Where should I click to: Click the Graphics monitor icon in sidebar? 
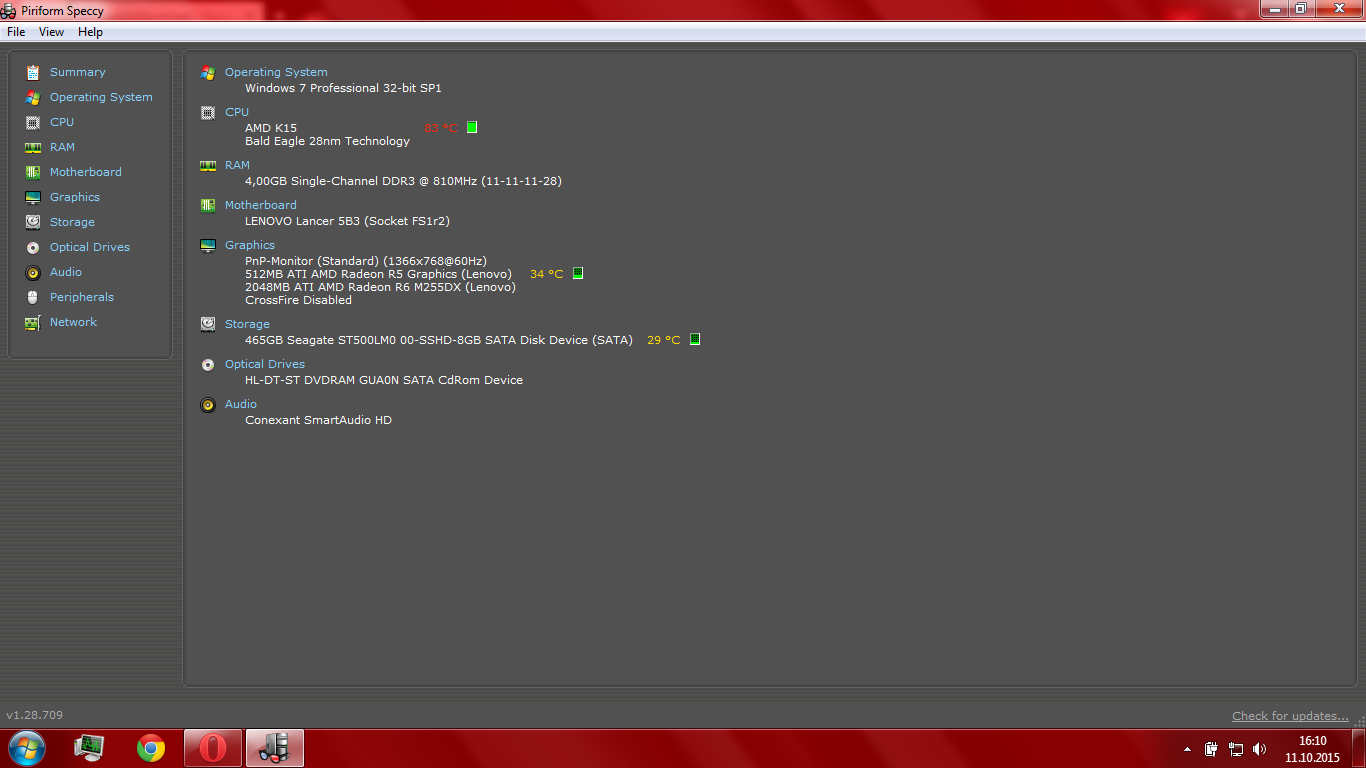[33, 197]
